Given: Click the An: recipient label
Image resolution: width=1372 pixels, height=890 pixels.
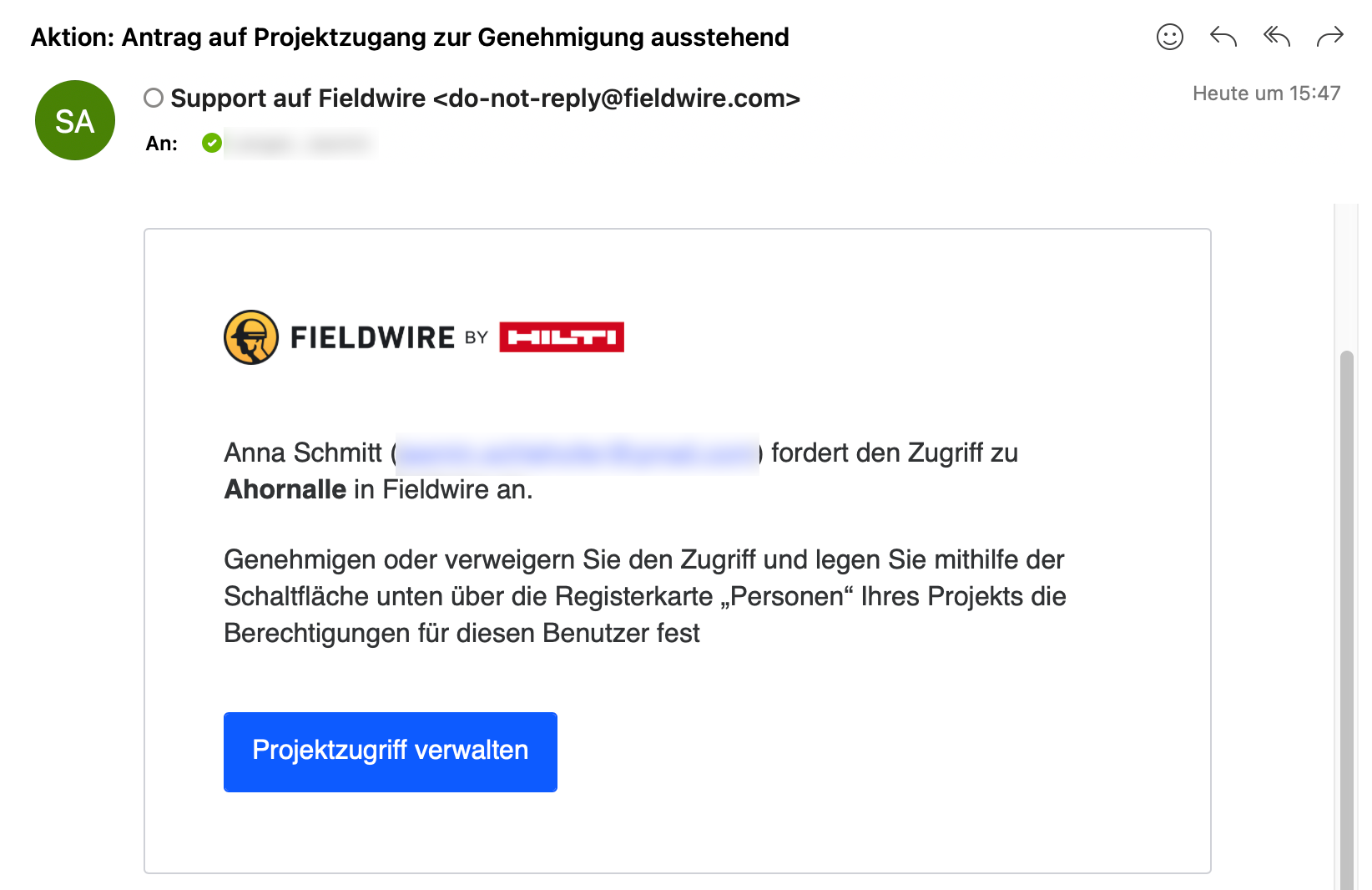Looking at the screenshot, I should coord(162,144).
